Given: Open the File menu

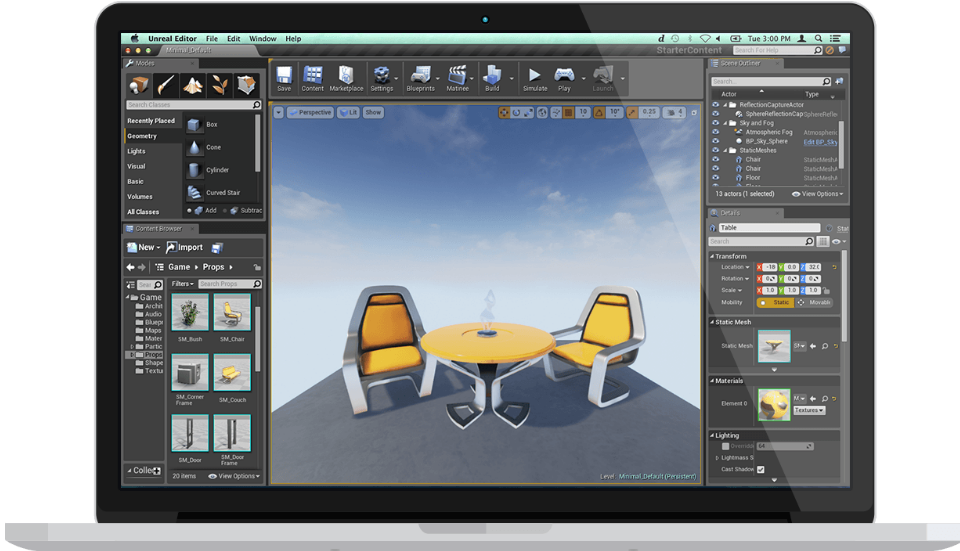Looking at the screenshot, I should 212,39.
